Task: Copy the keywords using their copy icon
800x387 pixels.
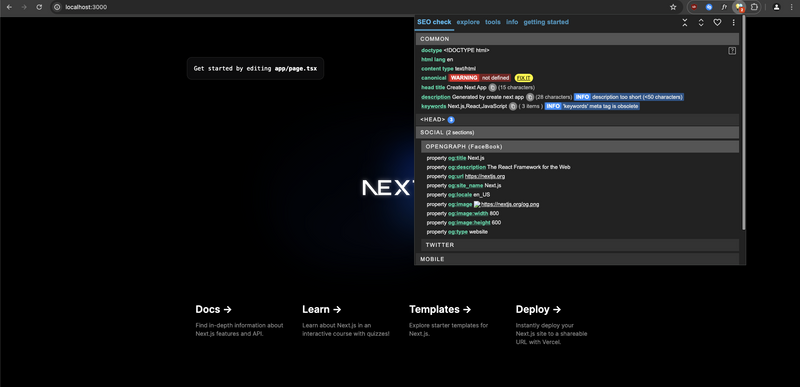Action: click(513, 106)
